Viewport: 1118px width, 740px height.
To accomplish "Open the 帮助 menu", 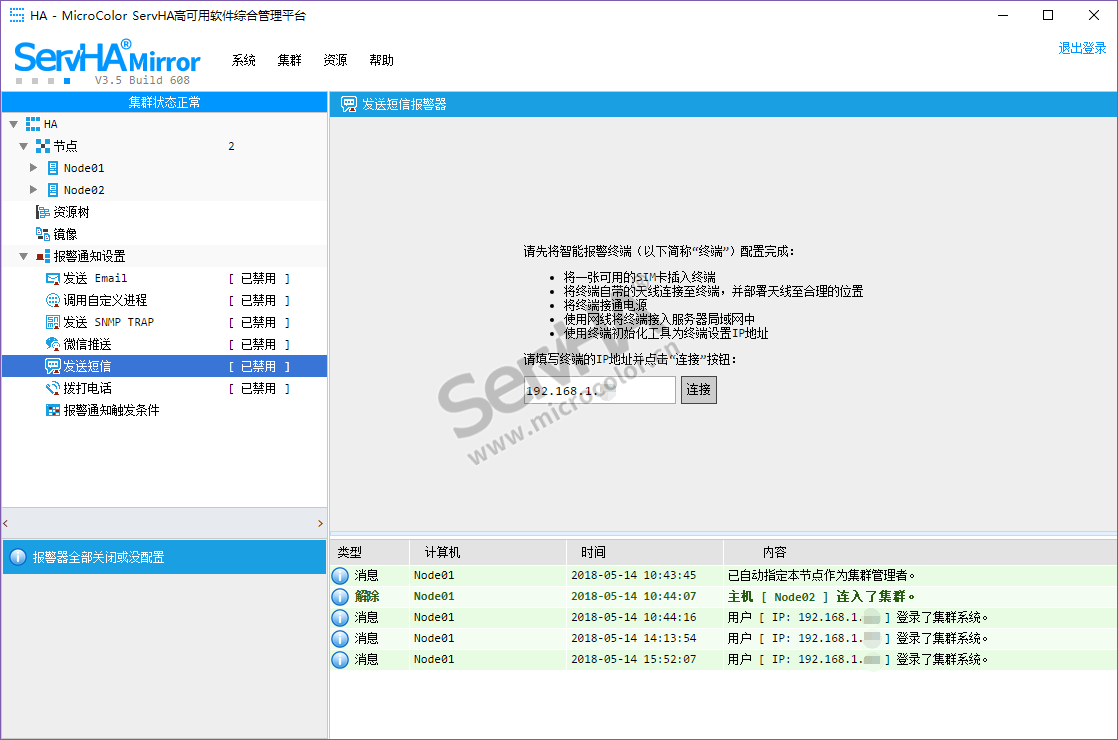I will pyautogui.click(x=381, y=60).
